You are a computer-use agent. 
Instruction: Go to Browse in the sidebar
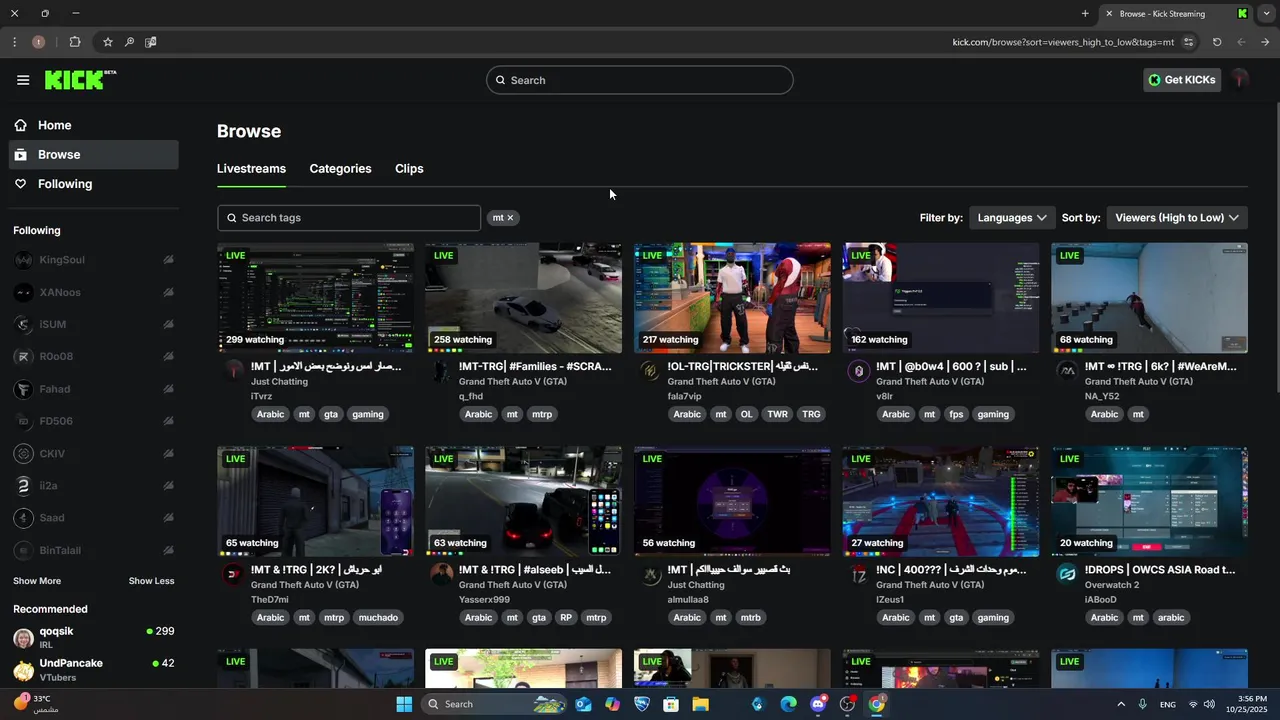tap(94, 155)
